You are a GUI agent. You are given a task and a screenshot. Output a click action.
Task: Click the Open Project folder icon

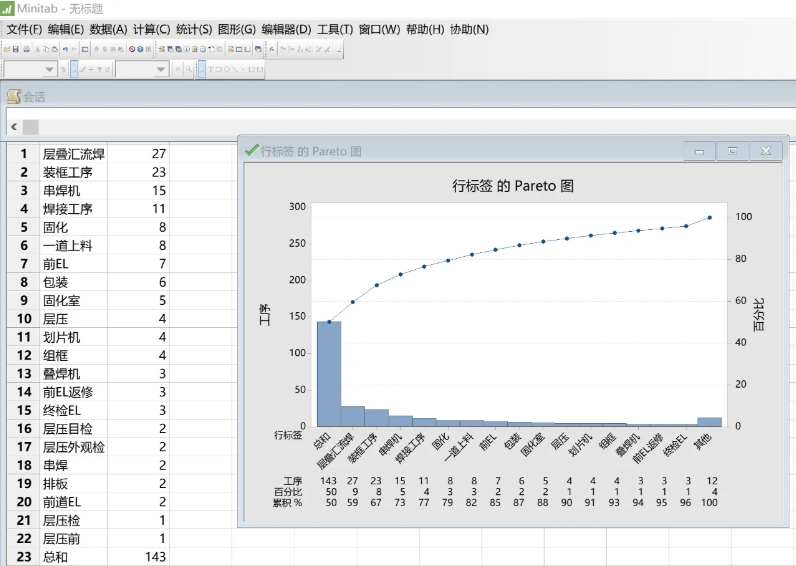coord(7,49)
